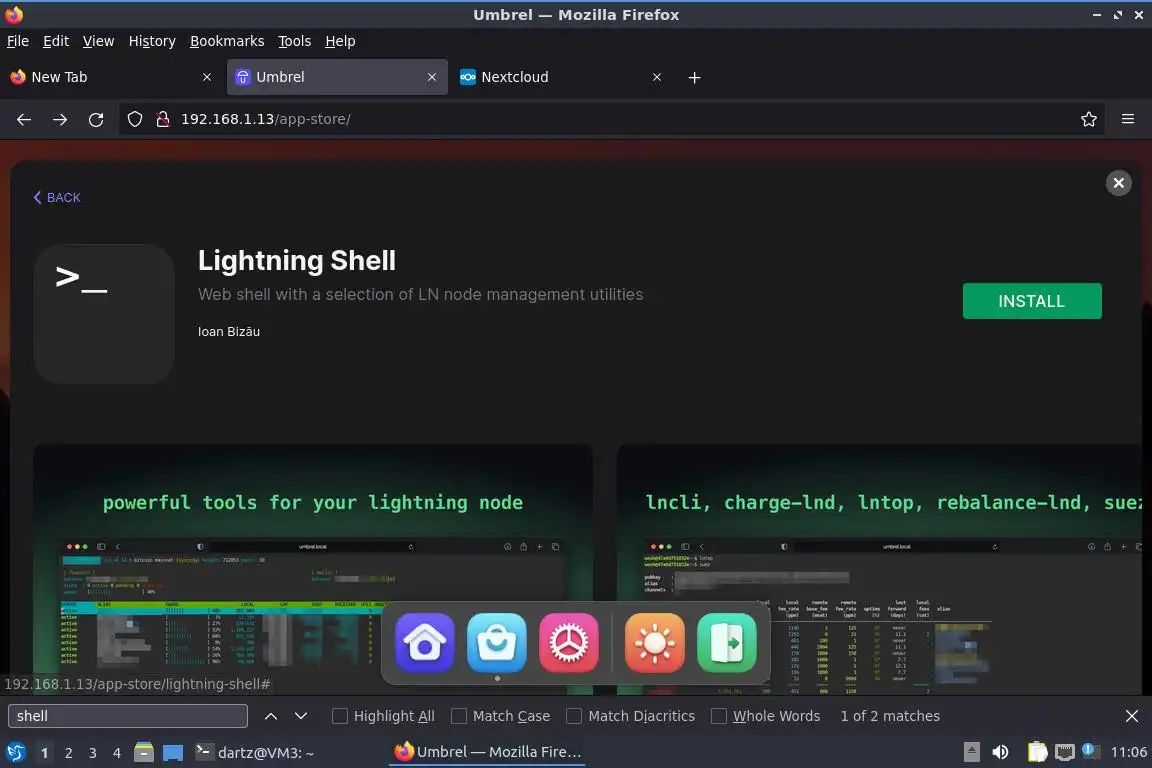Image resolution: width=1152 pixels, height=768 pixels.
Task: Switch to workspace 2
Action: pyautogui.click(x=68, y=753)
